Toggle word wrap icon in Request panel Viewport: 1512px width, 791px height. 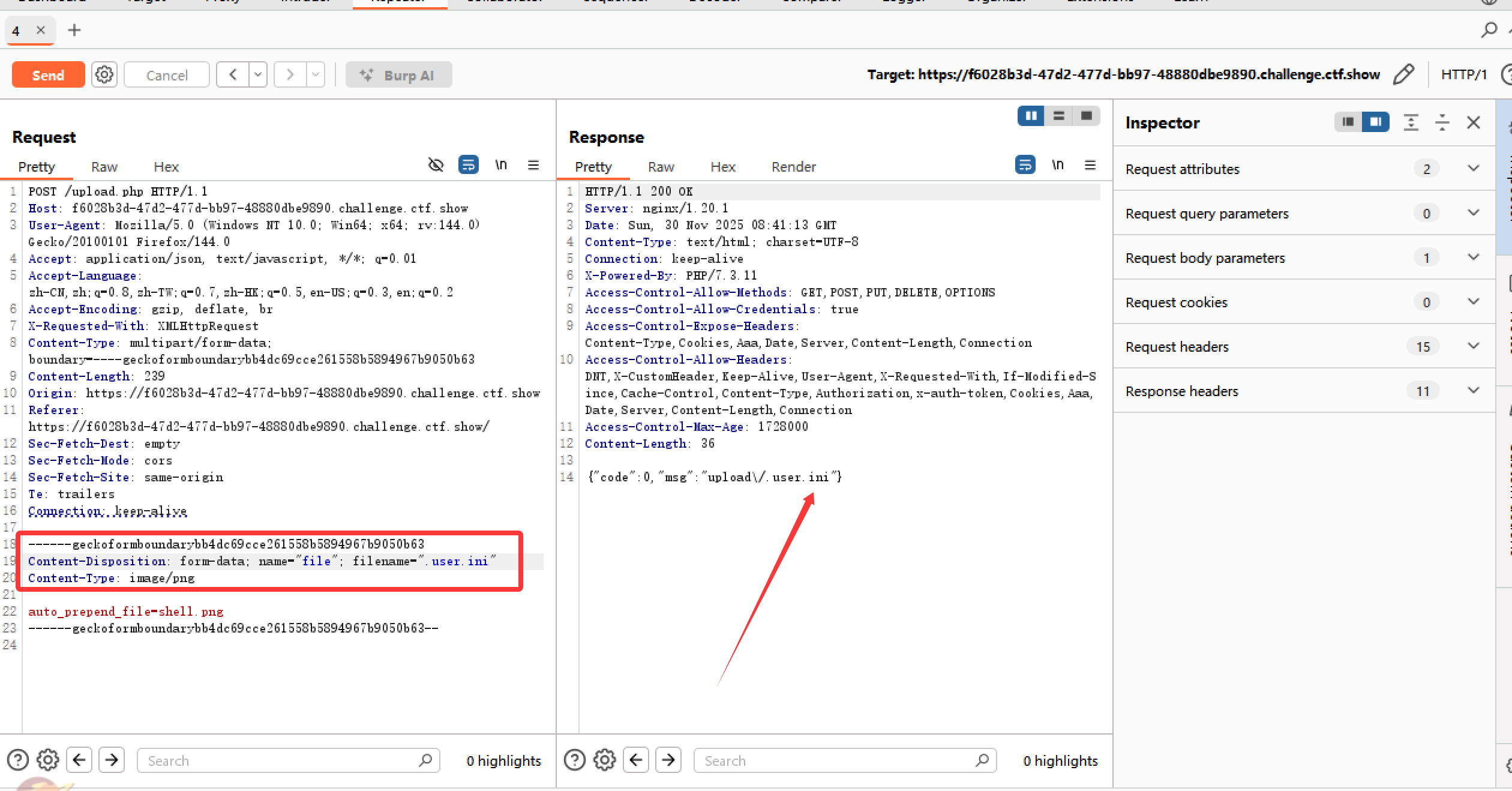tap(468, 165)
